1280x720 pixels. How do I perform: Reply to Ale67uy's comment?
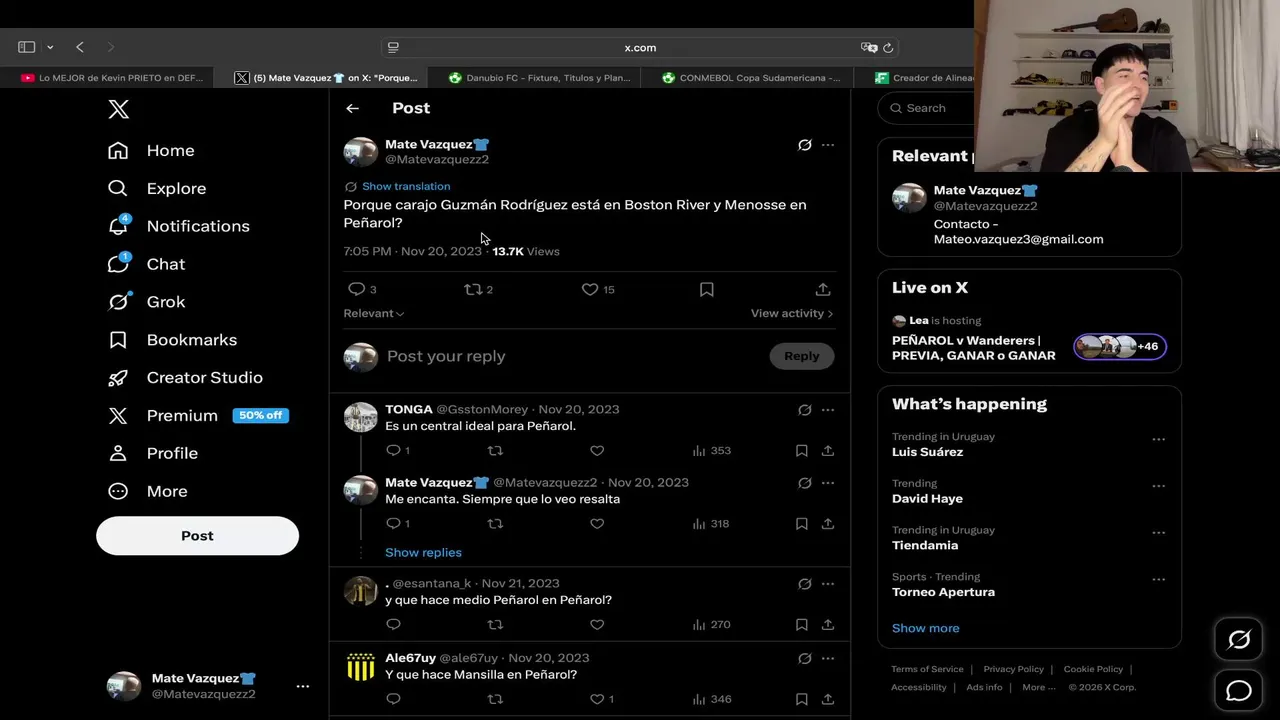tap(393, 700)
